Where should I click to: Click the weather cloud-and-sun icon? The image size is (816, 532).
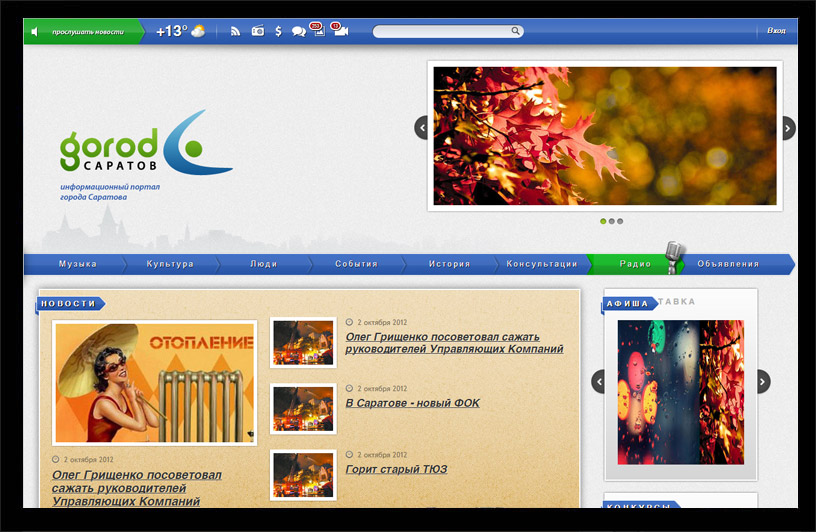point(198,31)
